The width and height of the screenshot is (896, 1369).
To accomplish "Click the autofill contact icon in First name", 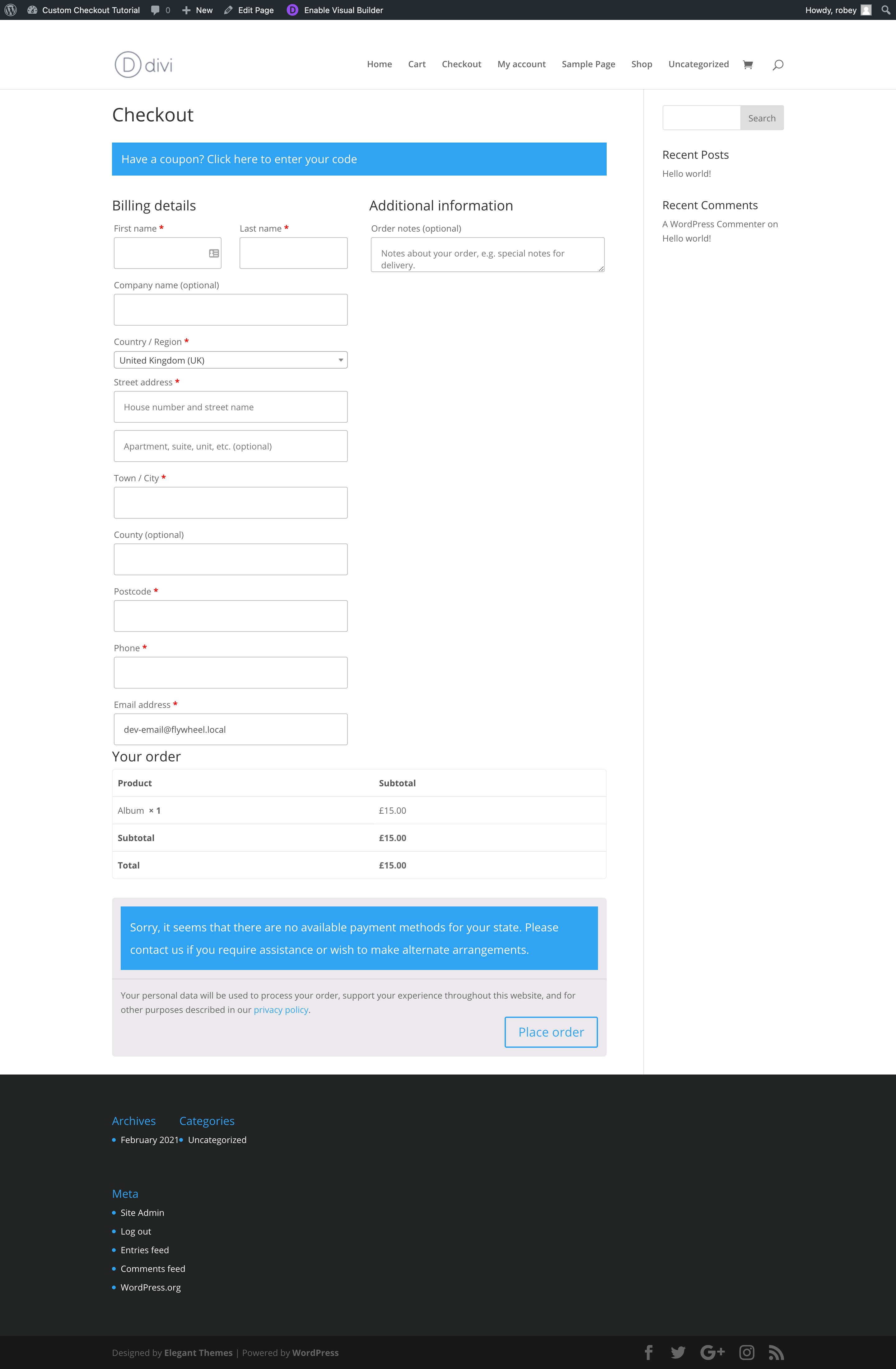I will tap(214, 253).
